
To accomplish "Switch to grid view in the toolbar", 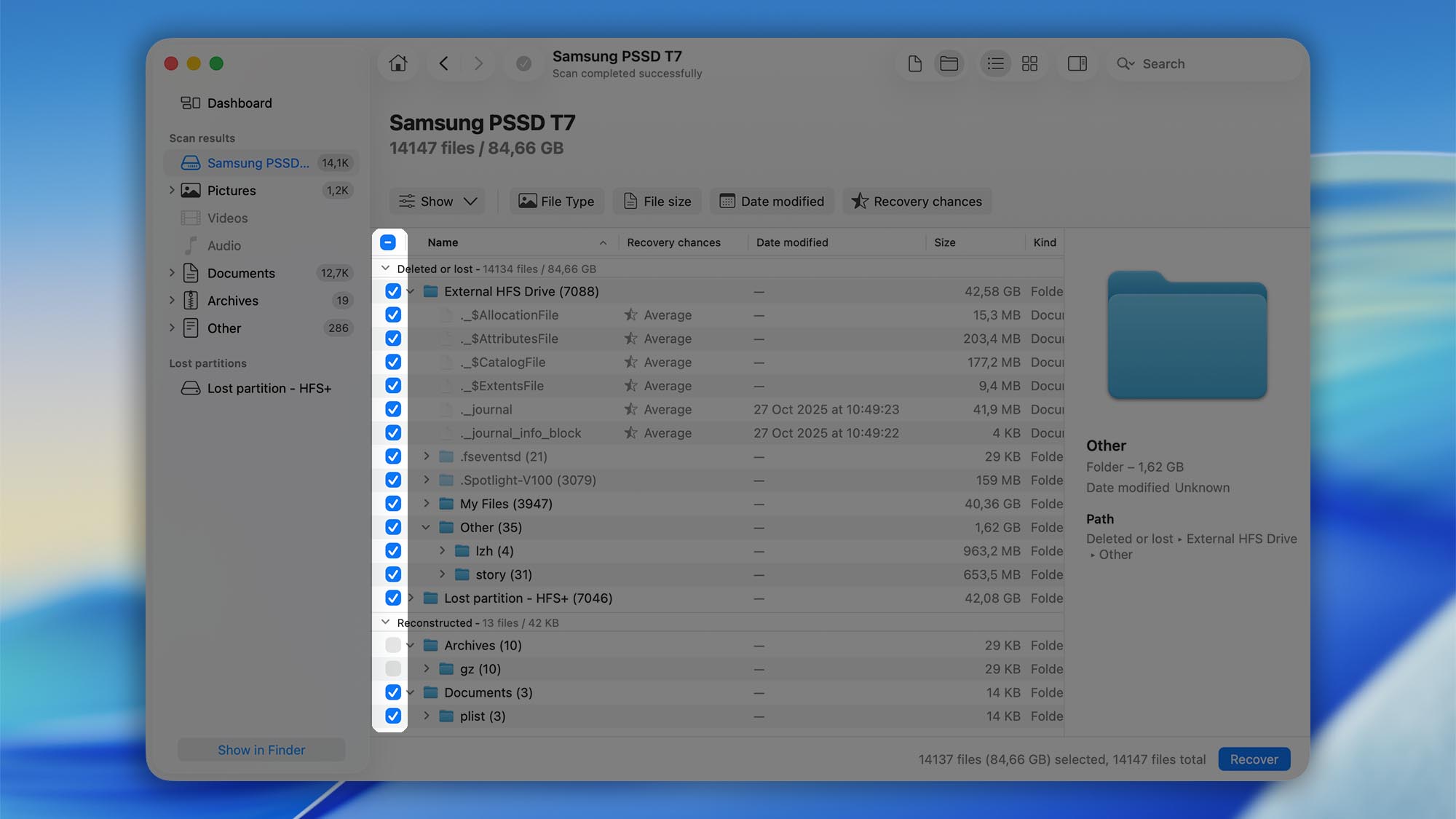I will click(x=1029, y=63).
